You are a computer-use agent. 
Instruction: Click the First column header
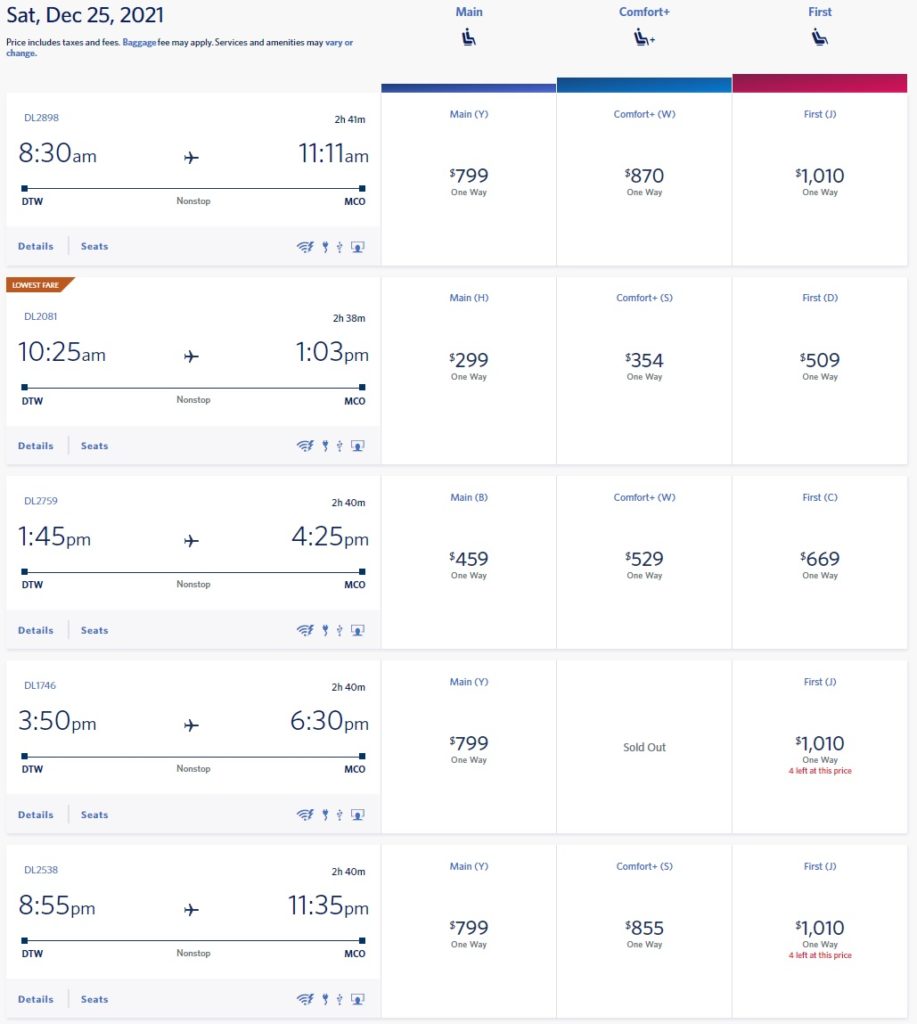tap(820, 12)
